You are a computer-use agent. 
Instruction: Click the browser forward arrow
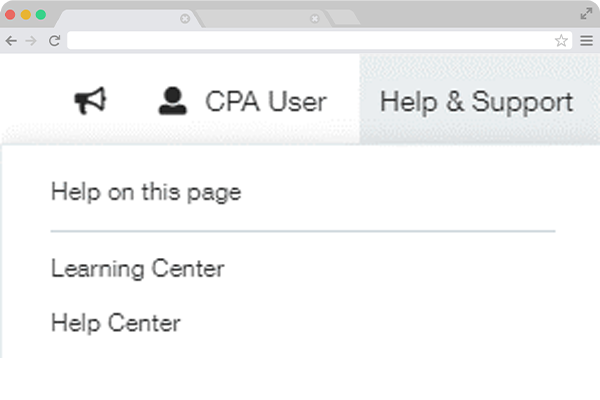(31, 41)
